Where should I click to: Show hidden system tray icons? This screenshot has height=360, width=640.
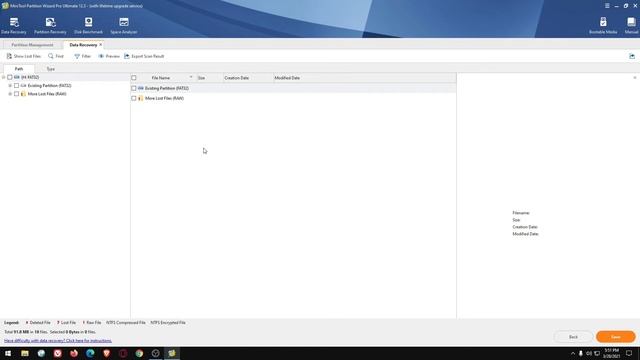click(x=573, y=353)
